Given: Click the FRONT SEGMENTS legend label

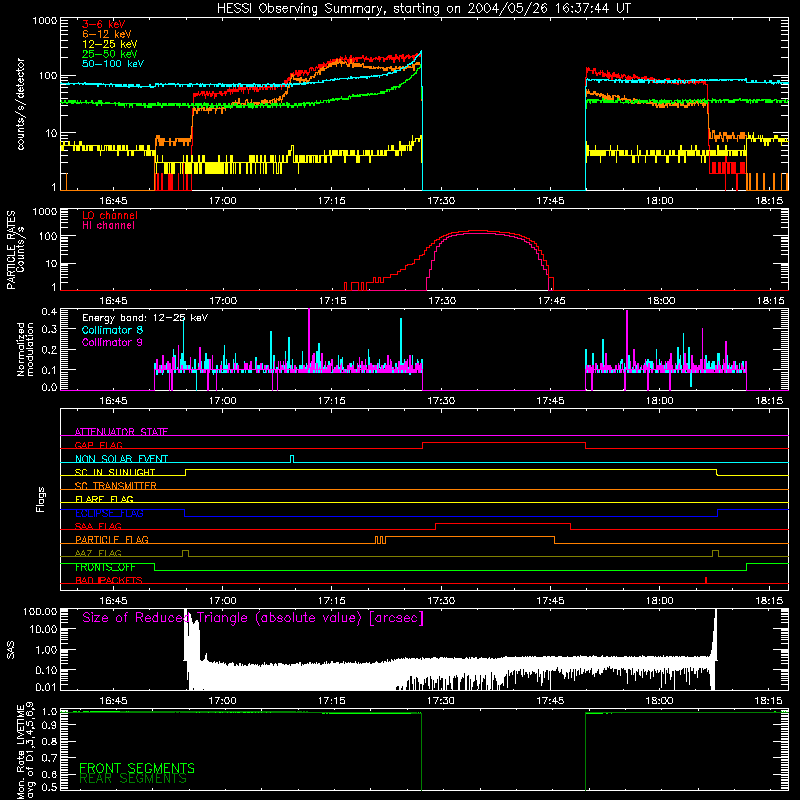Looking at the screenshot, I should tap(137, 768).
